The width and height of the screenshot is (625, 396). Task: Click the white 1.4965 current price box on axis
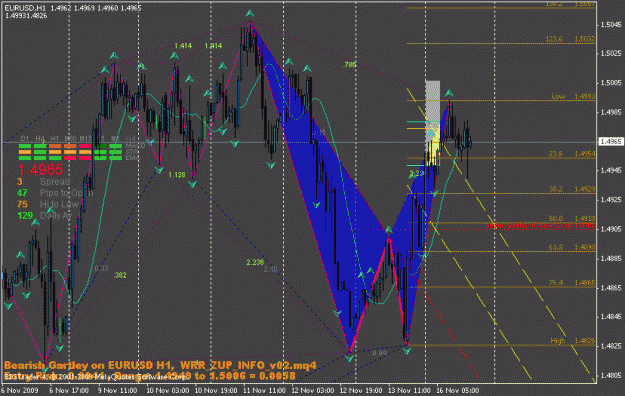(611, 142)
